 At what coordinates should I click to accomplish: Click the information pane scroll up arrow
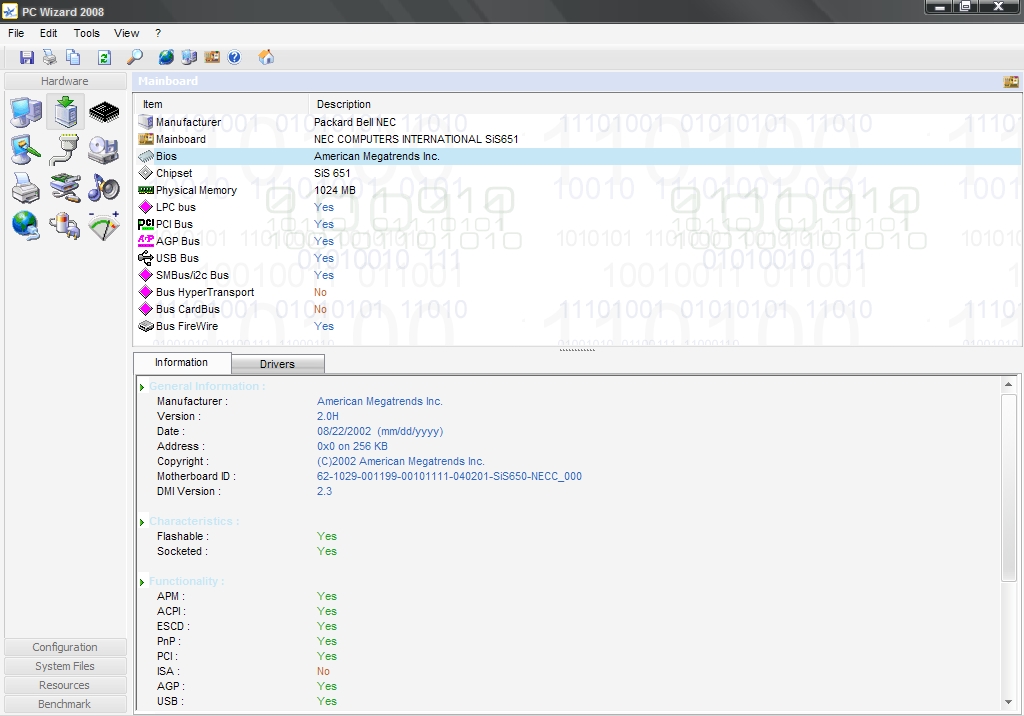[x=1008, y=385]
